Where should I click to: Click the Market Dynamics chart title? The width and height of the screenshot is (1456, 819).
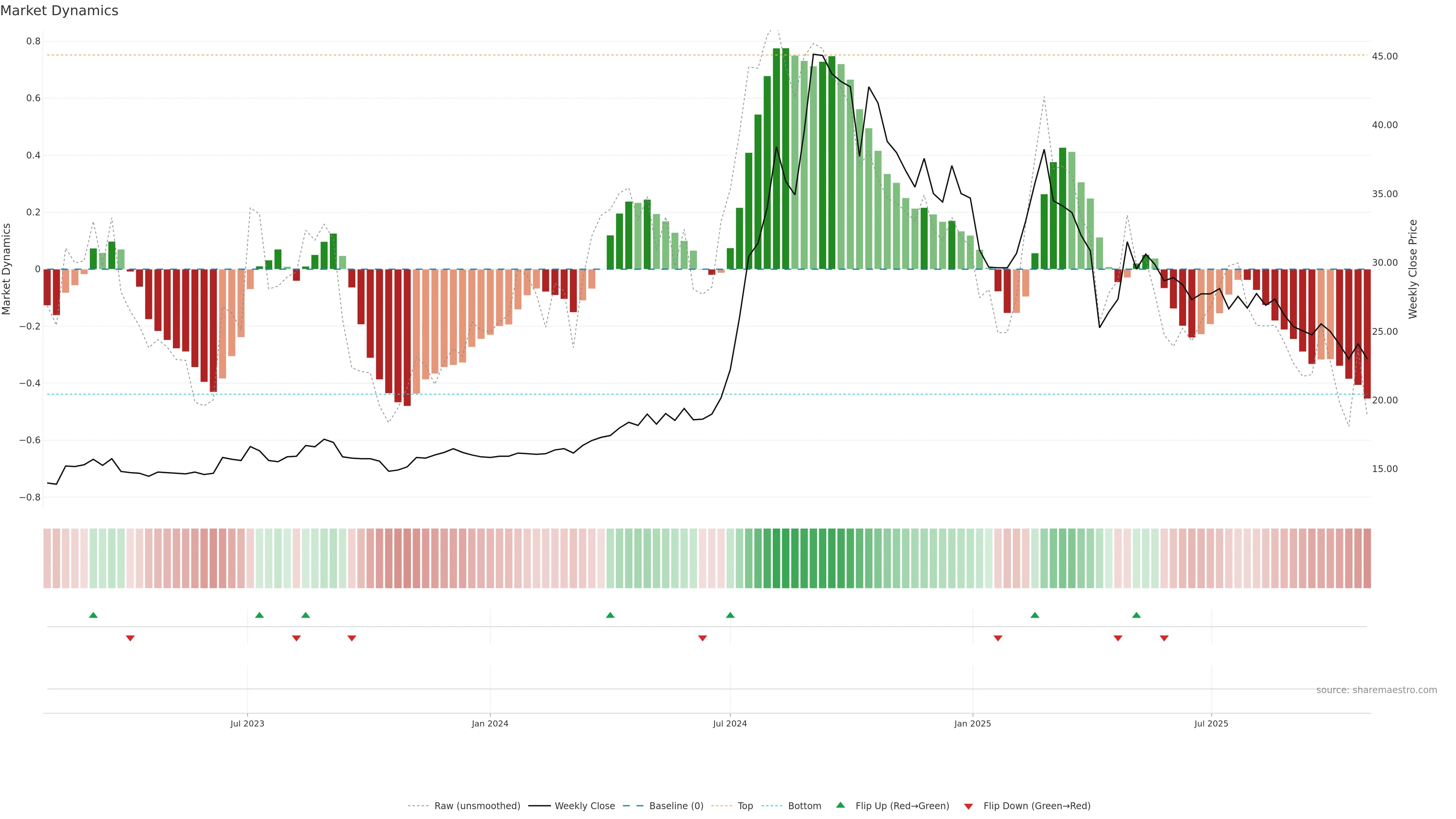[x=60, y=11]
